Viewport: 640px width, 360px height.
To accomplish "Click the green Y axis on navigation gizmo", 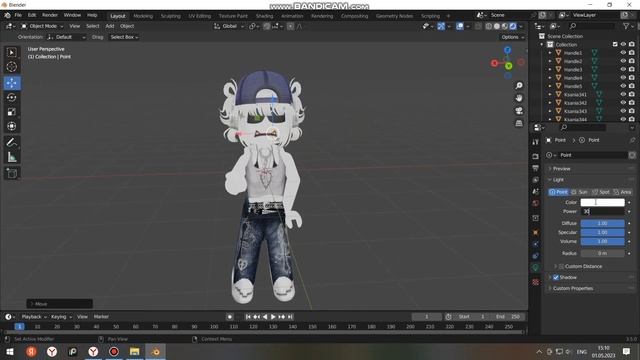I will (x=509, y=66).
